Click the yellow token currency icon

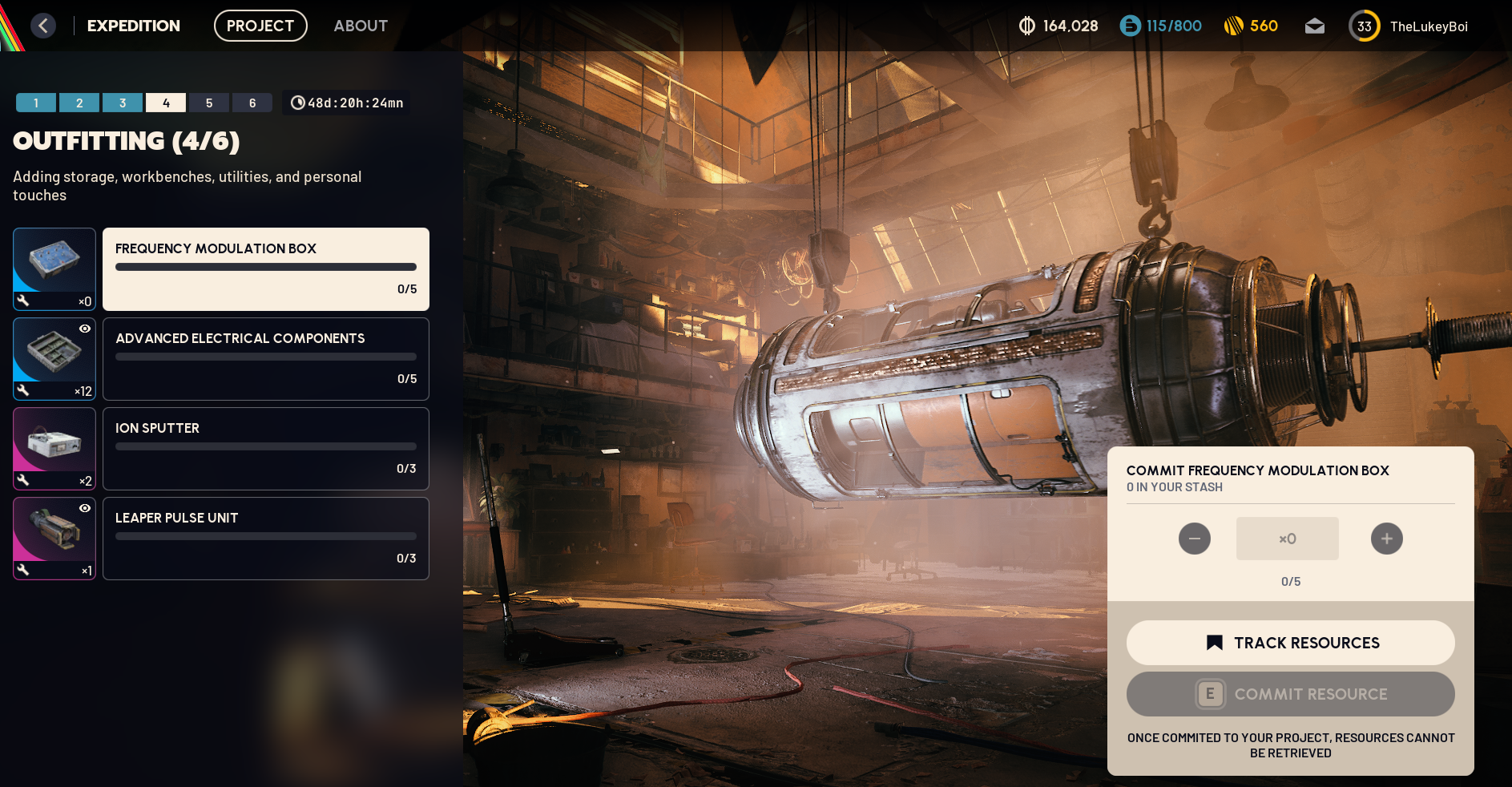point(1234,26)
